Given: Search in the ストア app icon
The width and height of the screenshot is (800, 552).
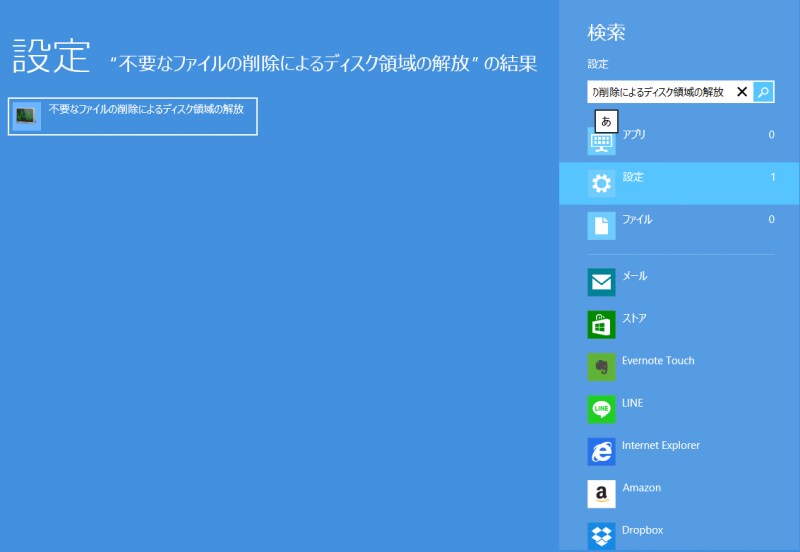Looking at the screenshot, I should coord(602,324).
